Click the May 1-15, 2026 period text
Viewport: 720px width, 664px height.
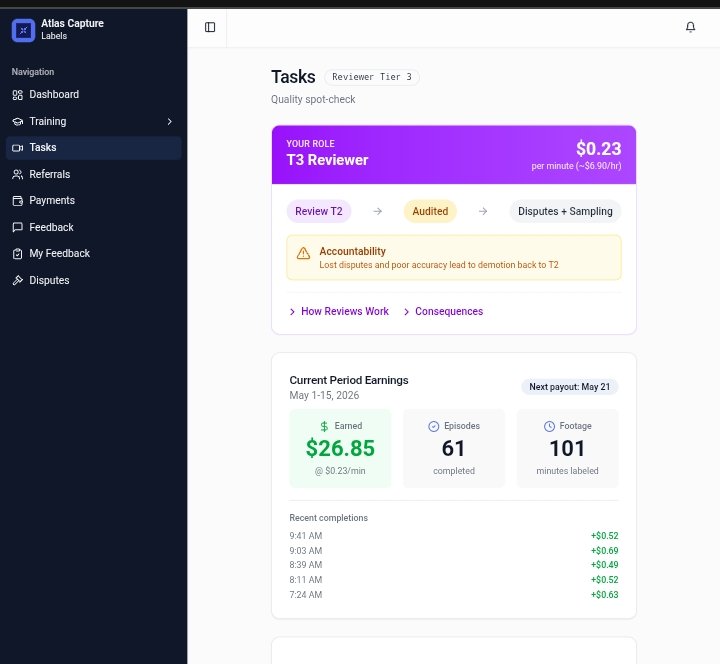coord(324,395)
